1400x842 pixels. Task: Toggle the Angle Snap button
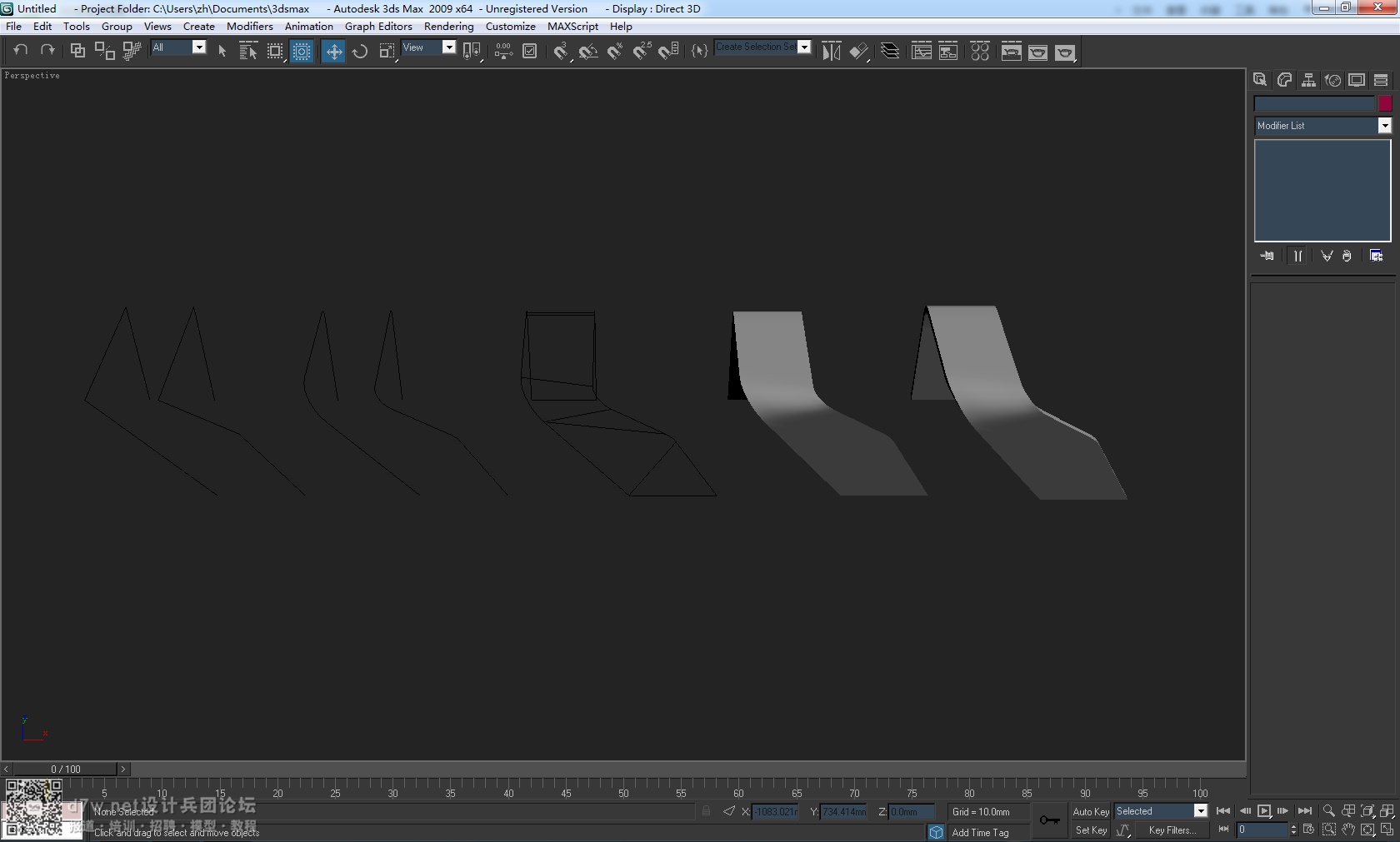click(588, 51)
